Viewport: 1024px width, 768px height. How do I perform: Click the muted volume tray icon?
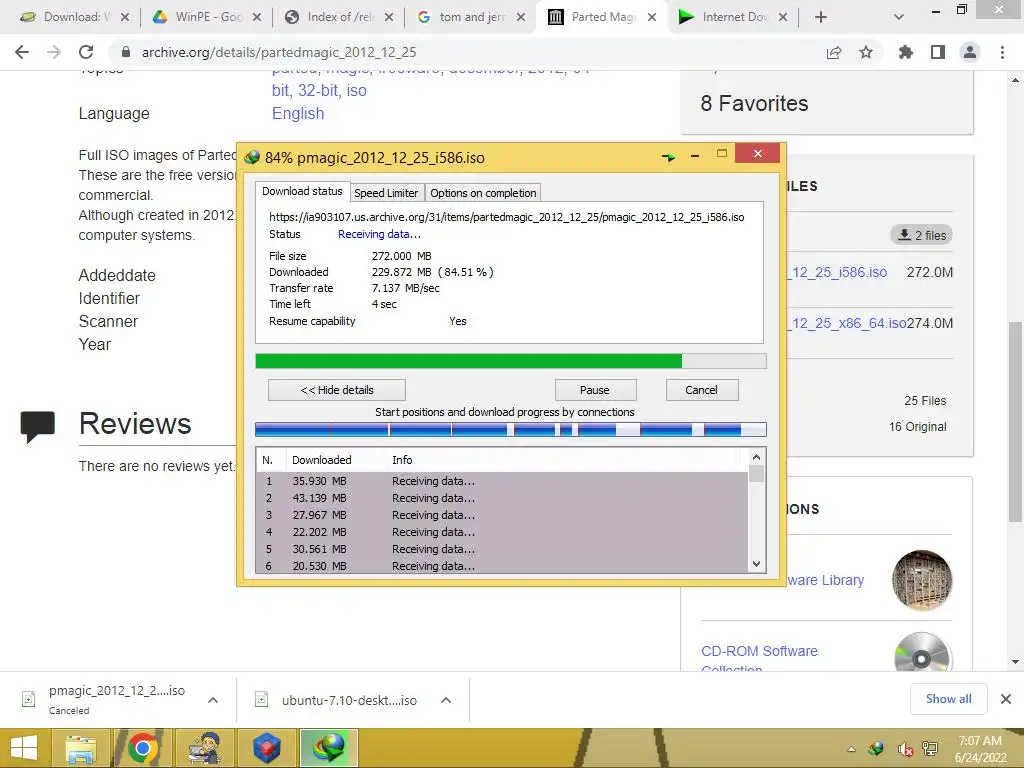(904, 749)
